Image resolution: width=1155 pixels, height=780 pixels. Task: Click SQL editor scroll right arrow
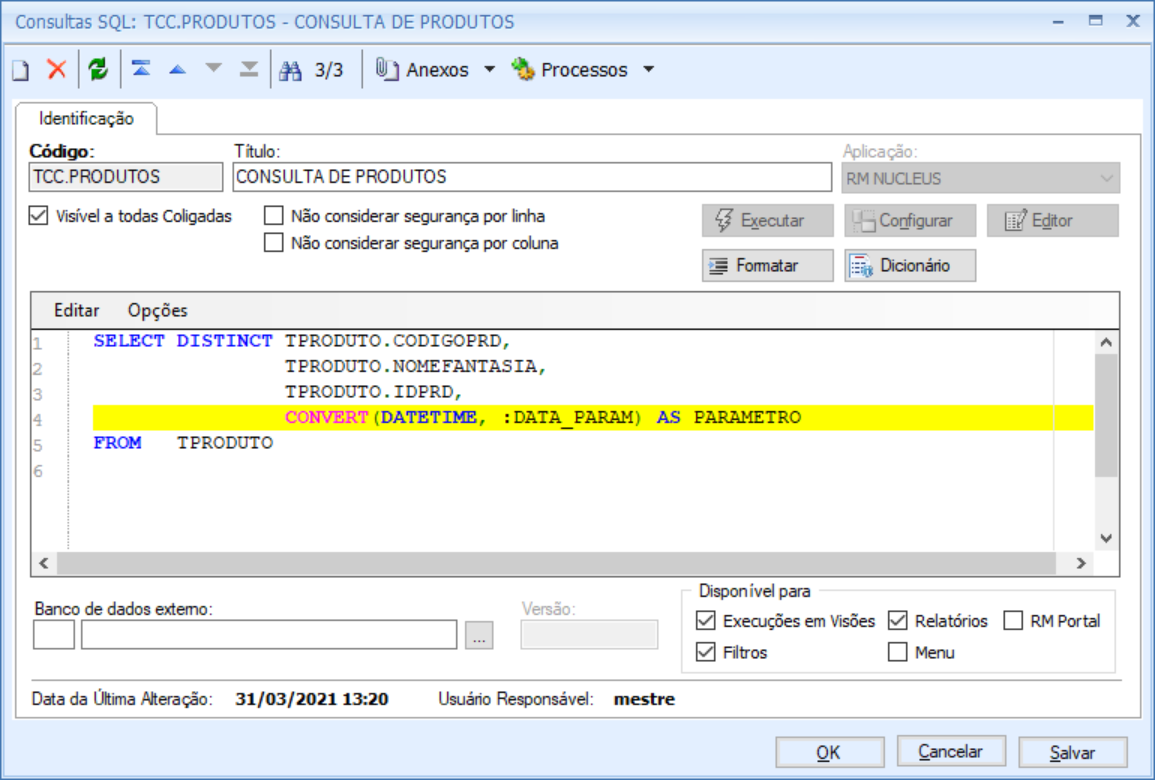(x=1081, y=563)
